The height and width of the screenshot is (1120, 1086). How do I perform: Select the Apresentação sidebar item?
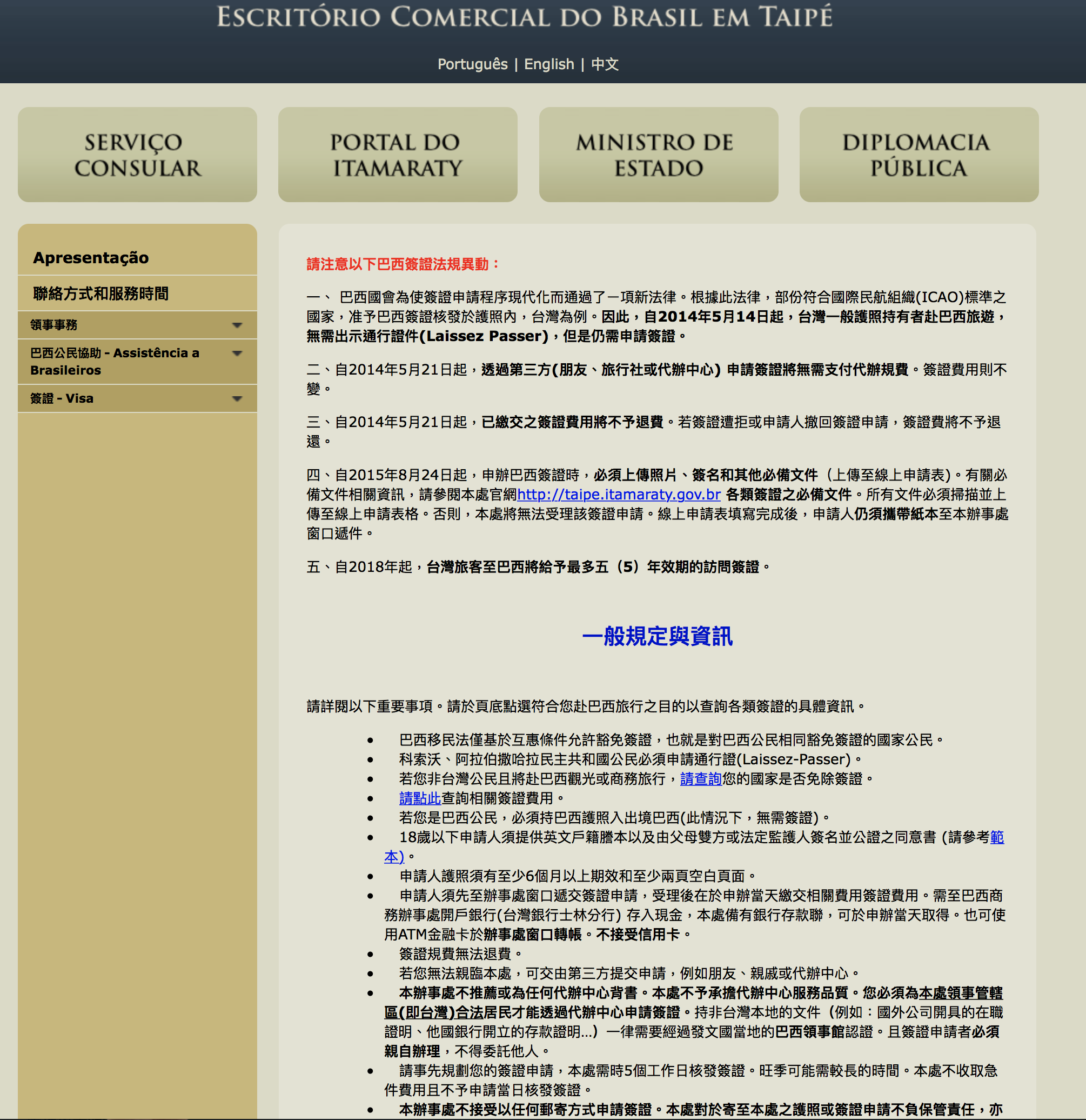[x=91, y=258]
